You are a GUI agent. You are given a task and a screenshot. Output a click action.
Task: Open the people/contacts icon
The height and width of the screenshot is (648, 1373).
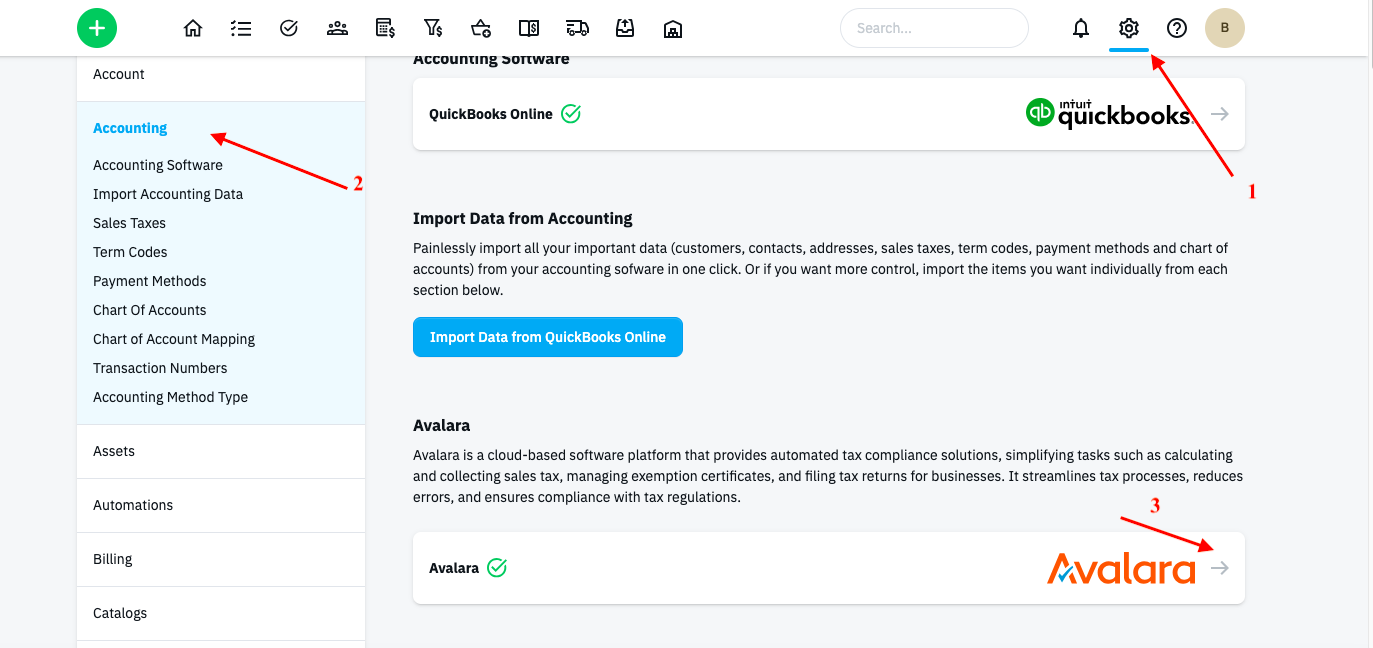[x=337, y=28]
